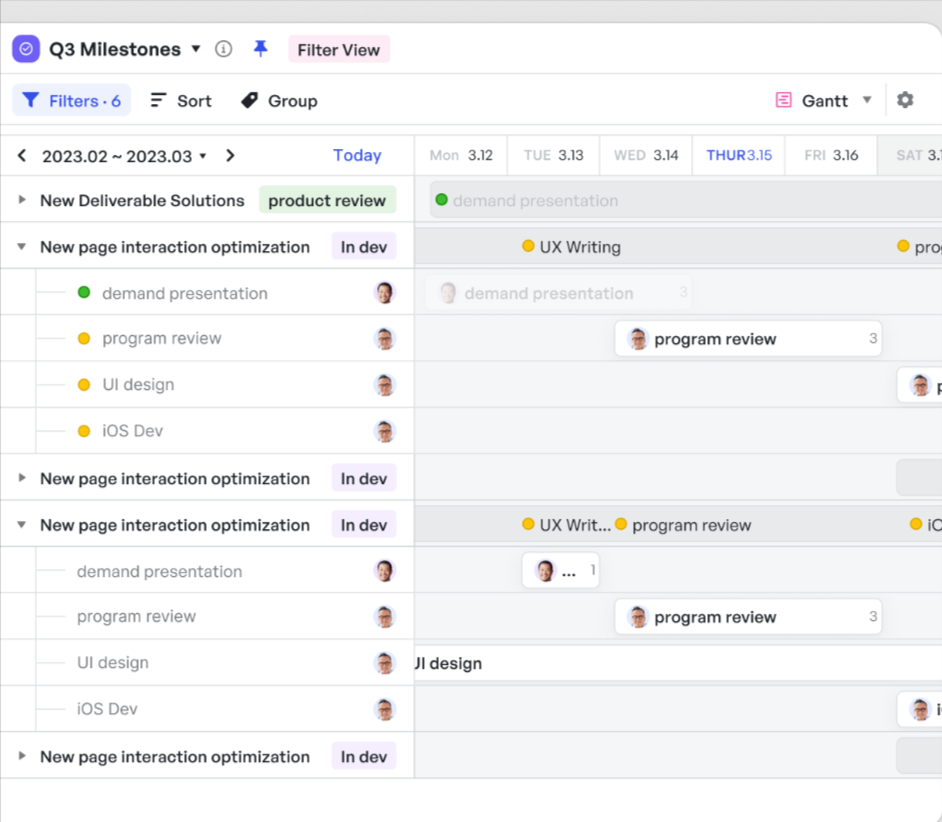
Task: Click the blue pin icon
Action: pos(261,49)
